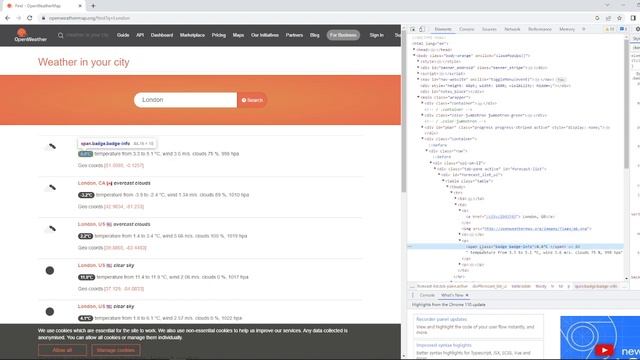
Task: Select the What's New drawer tab
Action: pyautogui.click(x=452, y=295)
